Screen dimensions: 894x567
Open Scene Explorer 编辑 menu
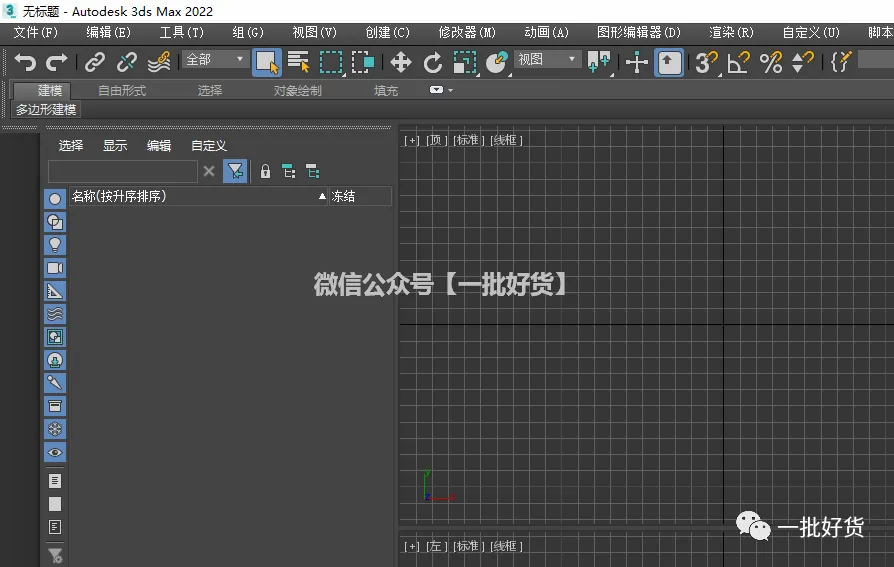(159, 145)
